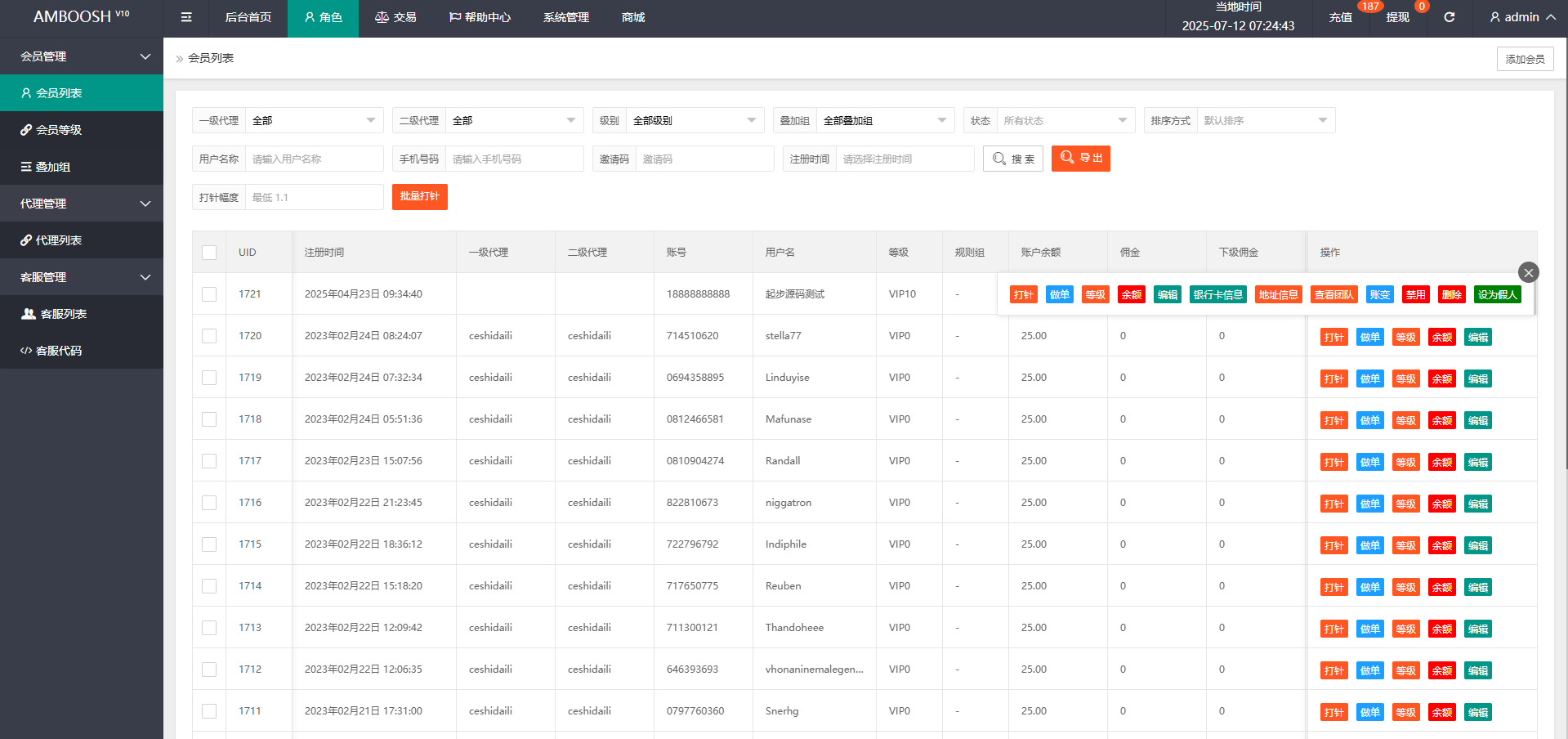Click the 用户名称 input field
This screenshot has width=1568, height=739.
click(x=314, y=159)
